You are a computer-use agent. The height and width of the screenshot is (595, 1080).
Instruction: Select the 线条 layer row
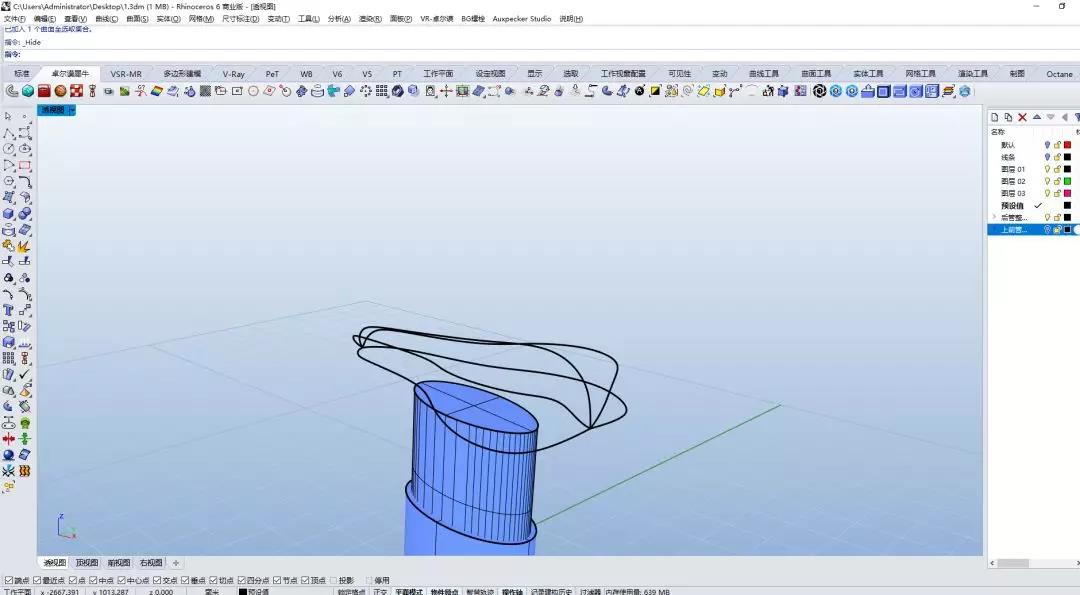coord(1033,157)
